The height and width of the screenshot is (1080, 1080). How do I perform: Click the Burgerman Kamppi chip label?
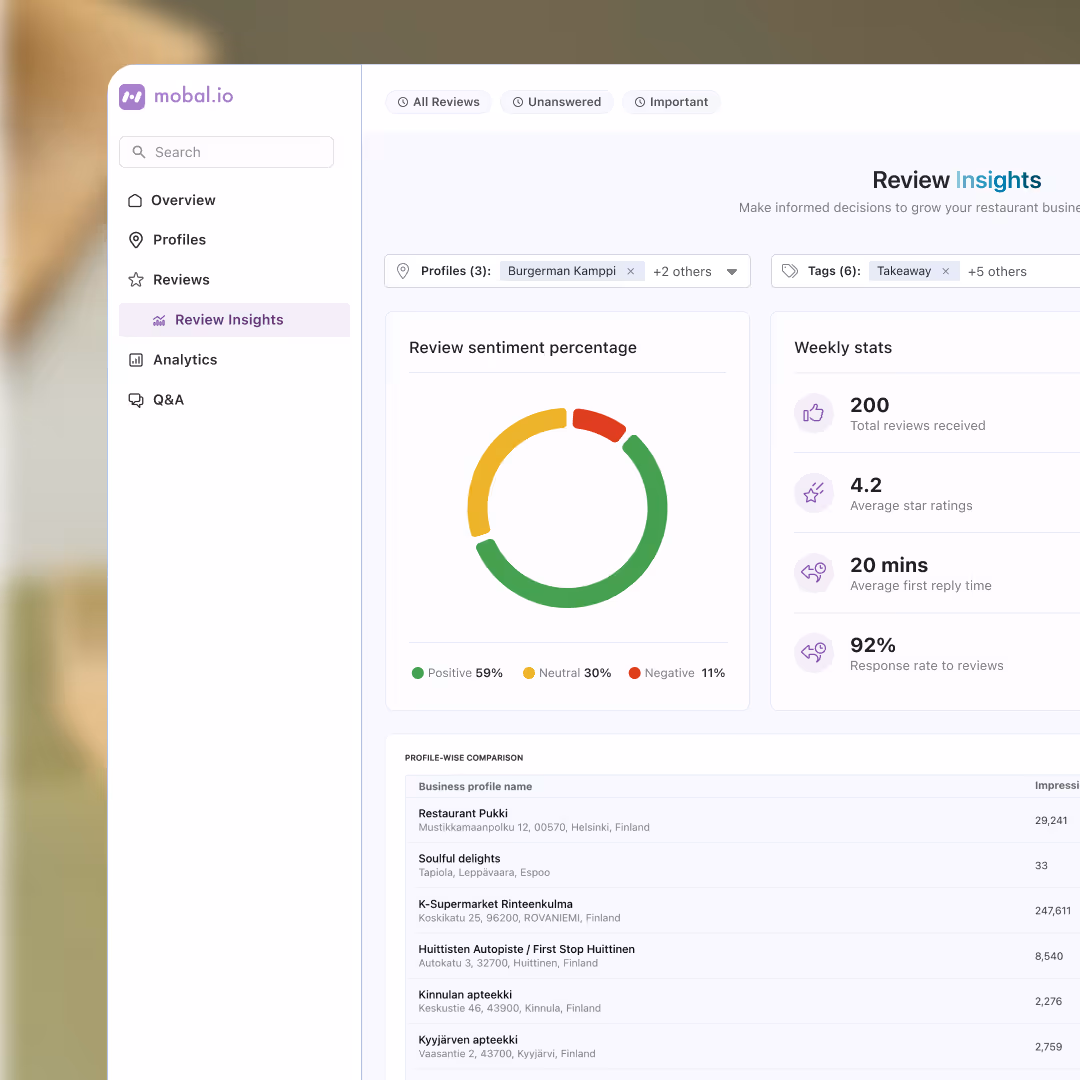[561, 271]
